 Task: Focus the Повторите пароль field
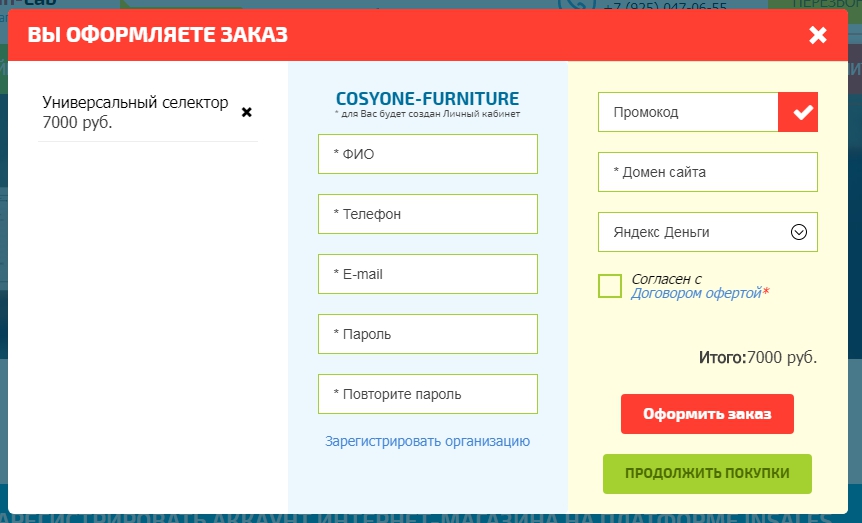click(428, 394)
